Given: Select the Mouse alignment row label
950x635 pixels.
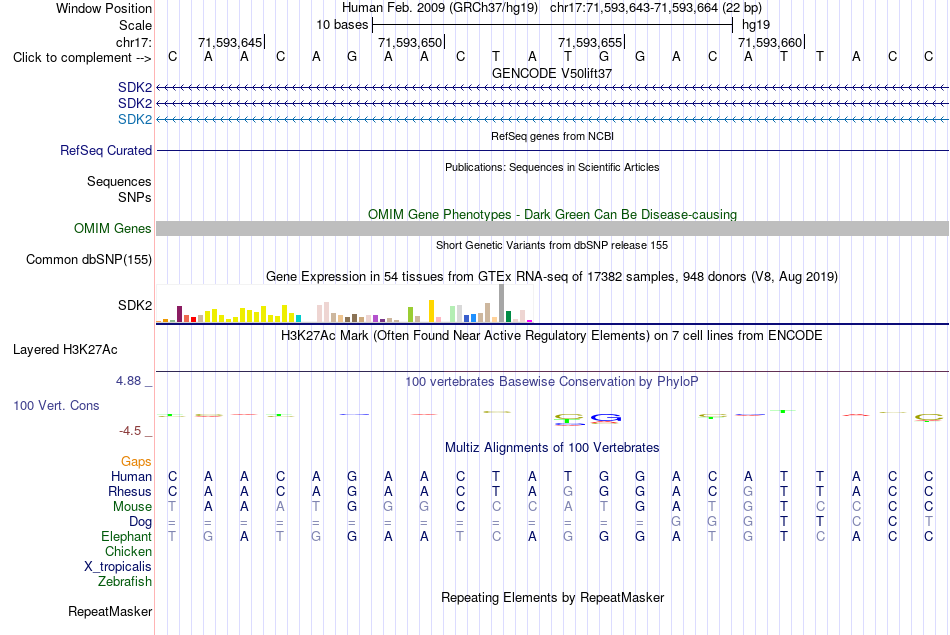Looking at the screenshot, I should click(x=132, y=507).
